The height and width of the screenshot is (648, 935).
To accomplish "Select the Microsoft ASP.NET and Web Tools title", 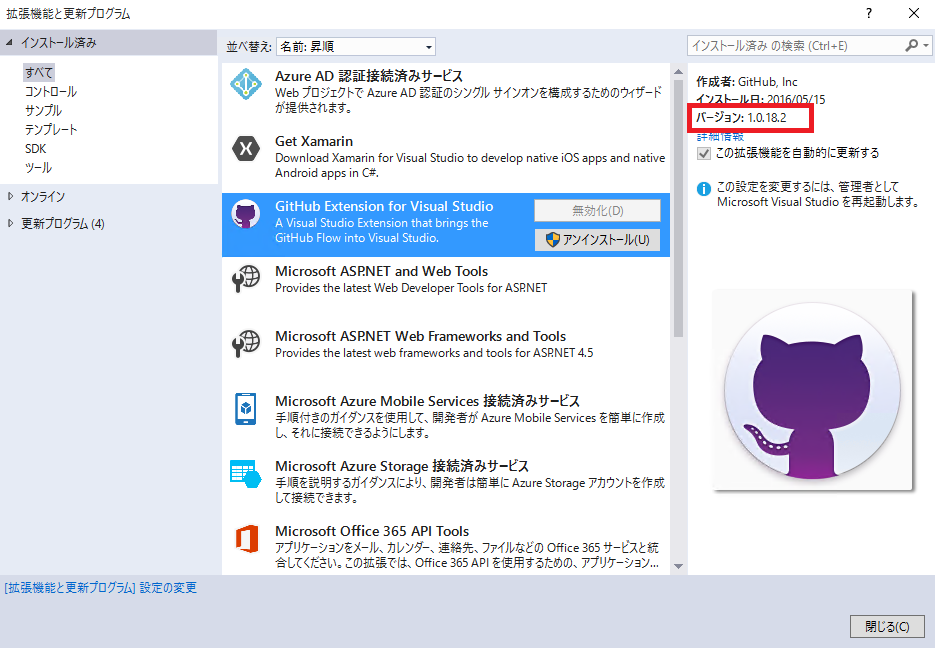I will tap(382, 271).
